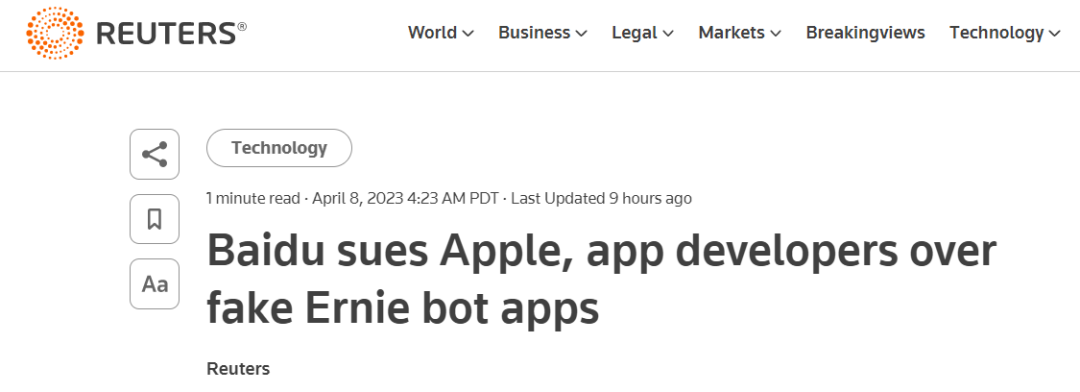The height and width of the screenshot is (392, 1080).
Task: Click the Technology category tag pill
Action: pos(279,148)
